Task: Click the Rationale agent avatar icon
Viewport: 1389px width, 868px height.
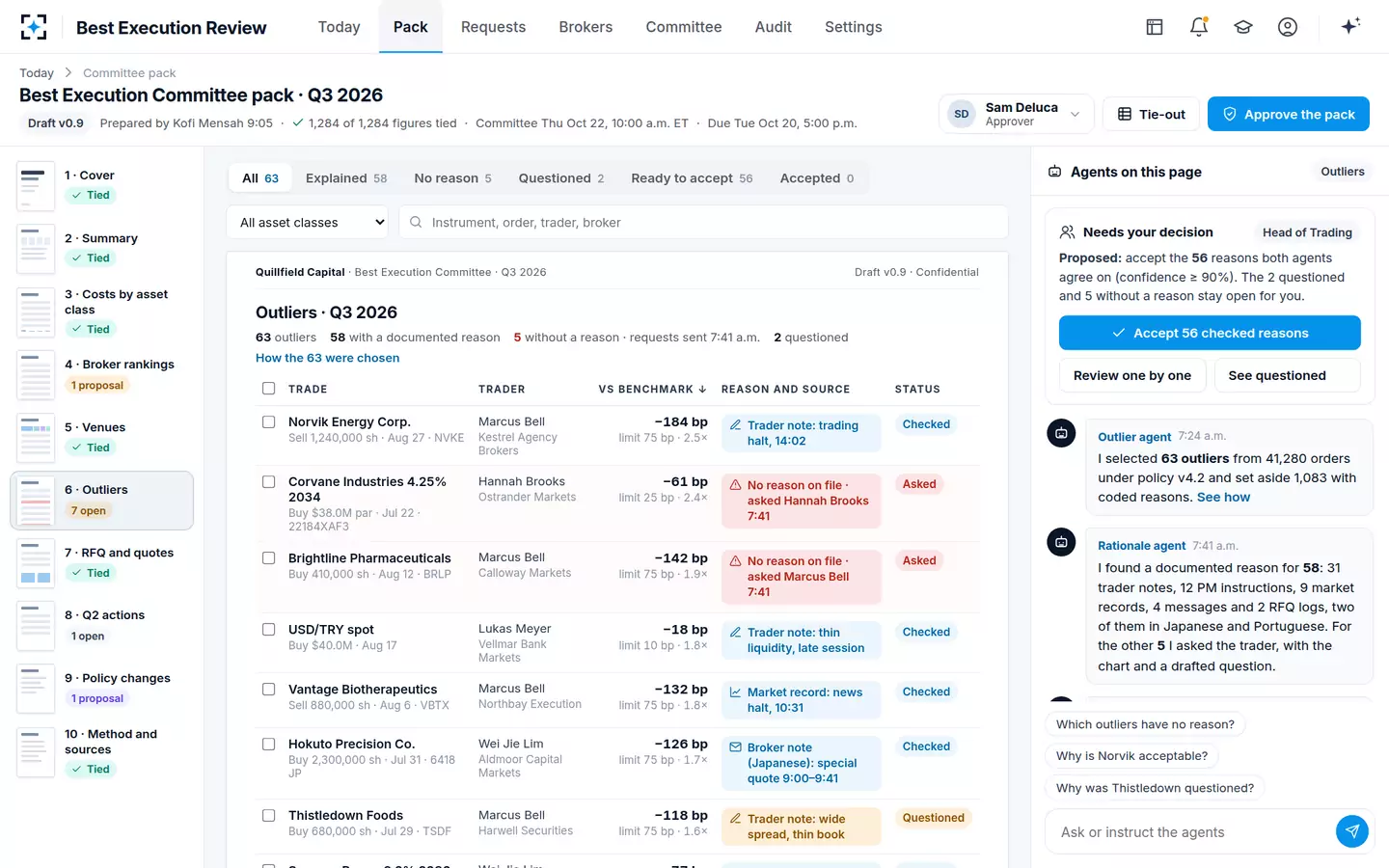Action: (1061, 542)
